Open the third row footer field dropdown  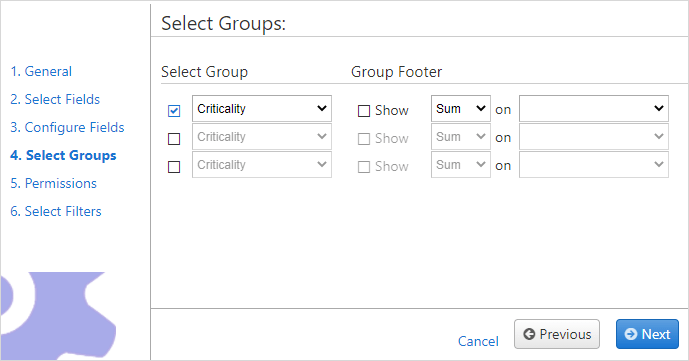click(594, 165)
